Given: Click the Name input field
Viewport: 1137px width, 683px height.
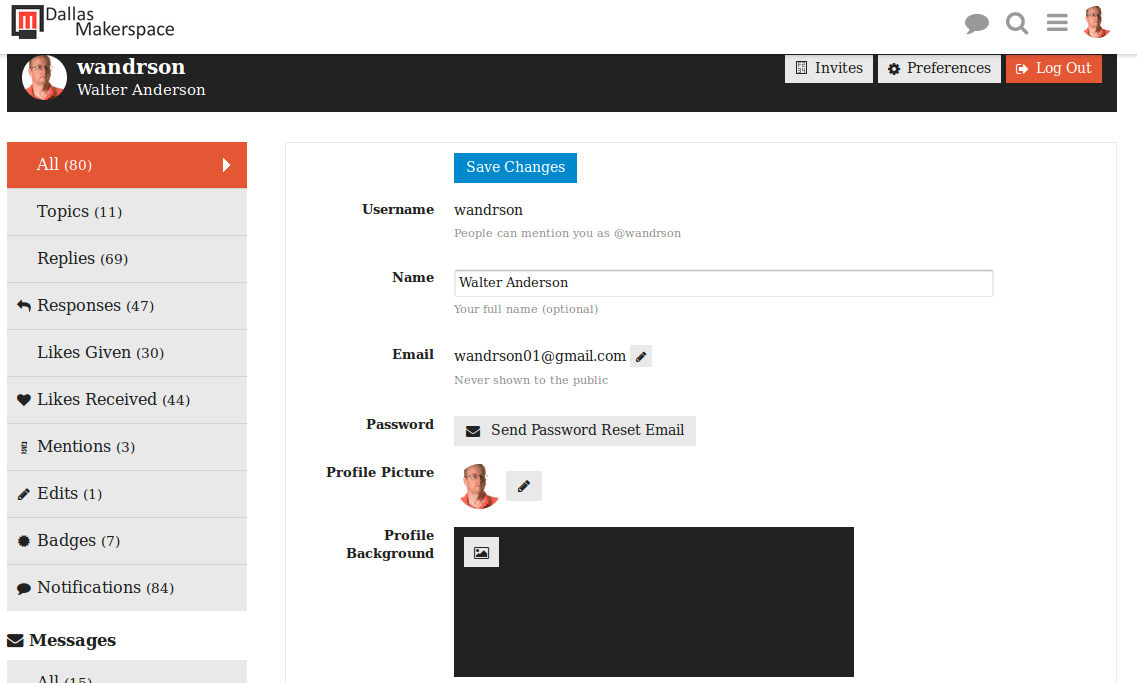Looking at the screenshot, I should click(x=724, y=283).
